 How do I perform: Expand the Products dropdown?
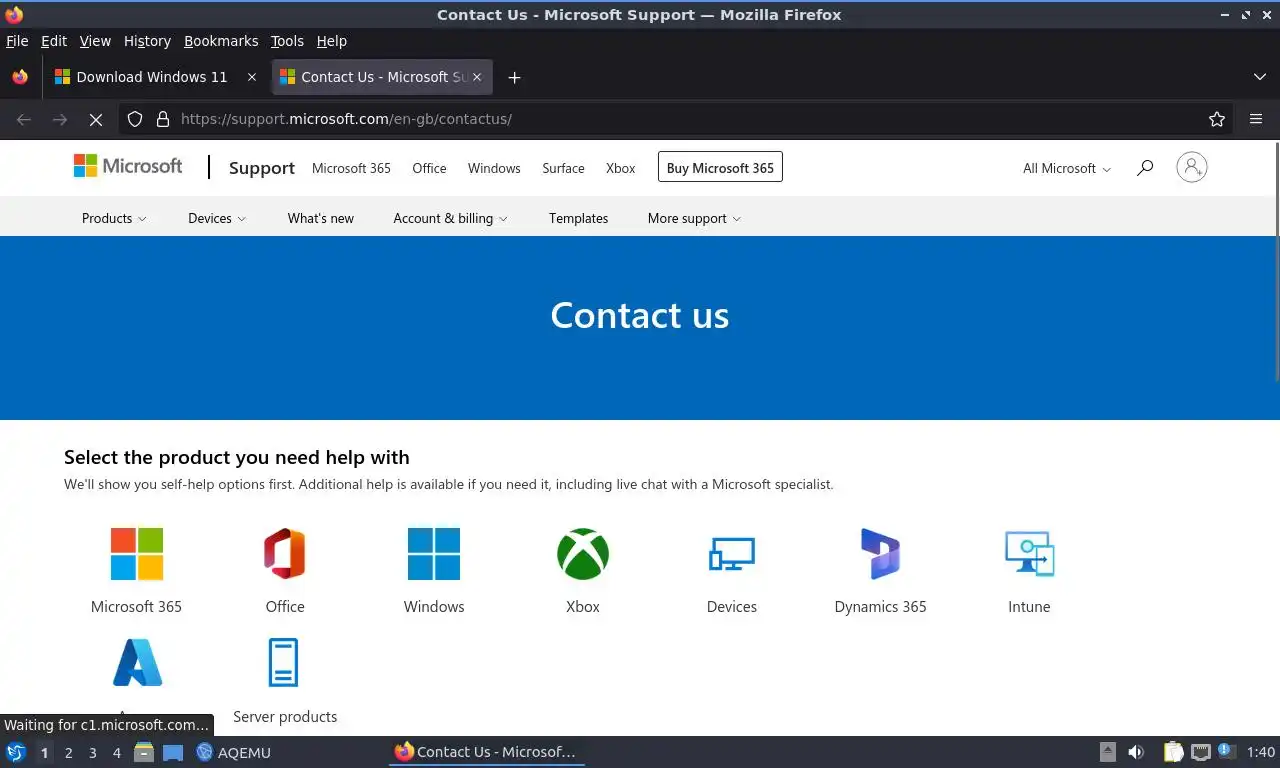[x=114, y=218]
